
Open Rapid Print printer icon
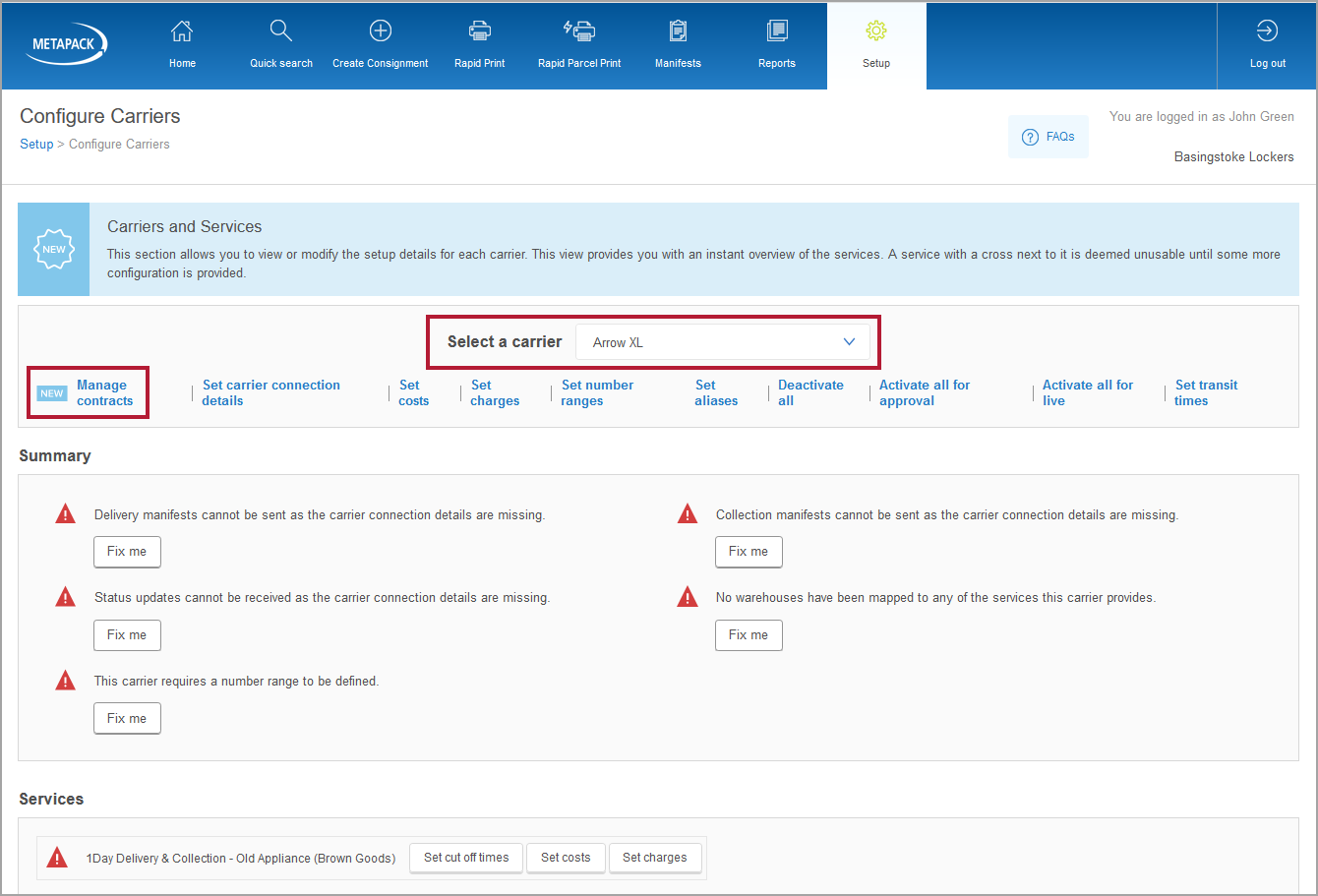click(x=480, y=31)
